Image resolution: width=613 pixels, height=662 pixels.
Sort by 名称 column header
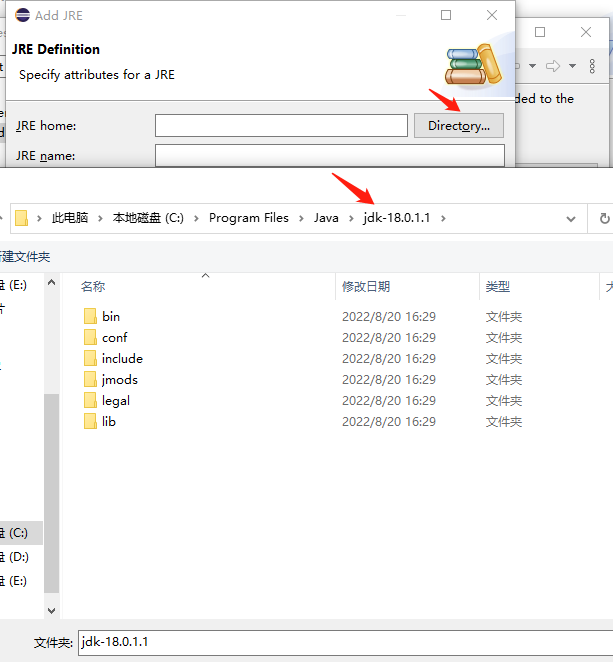(93, 287)
